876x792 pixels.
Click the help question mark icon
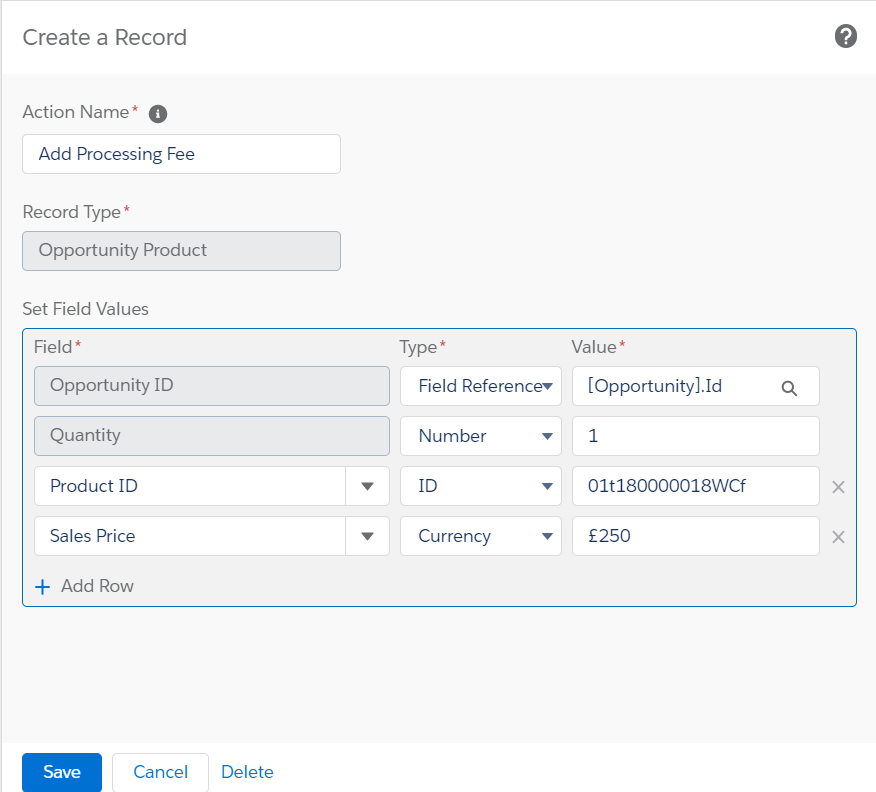tap(845, 37)
